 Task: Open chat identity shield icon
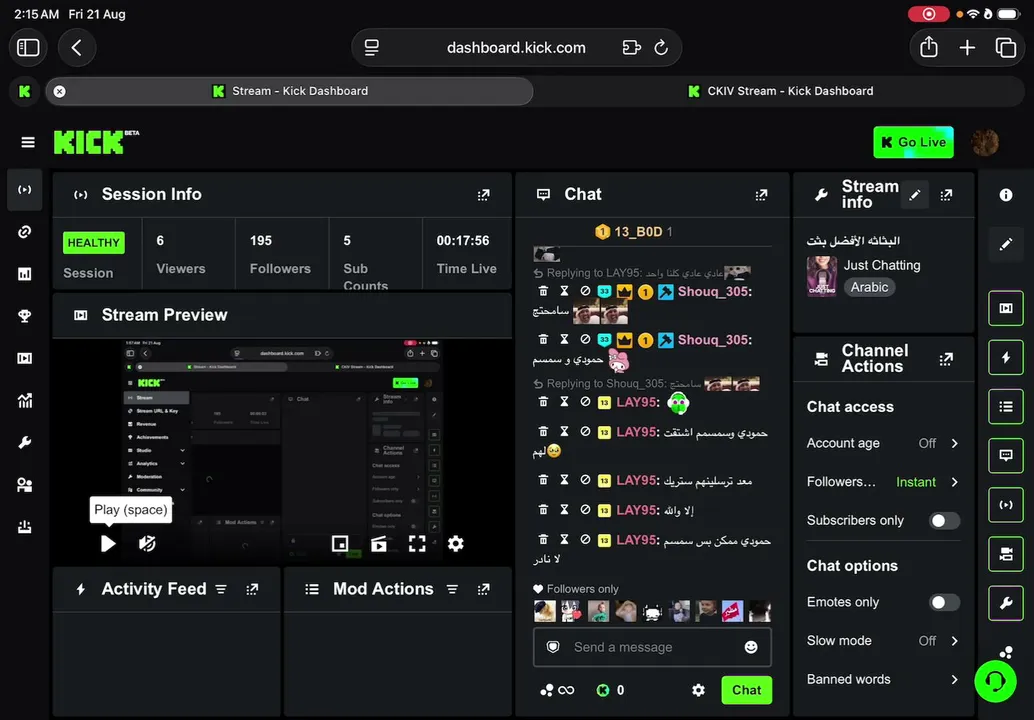coord(553,647)
